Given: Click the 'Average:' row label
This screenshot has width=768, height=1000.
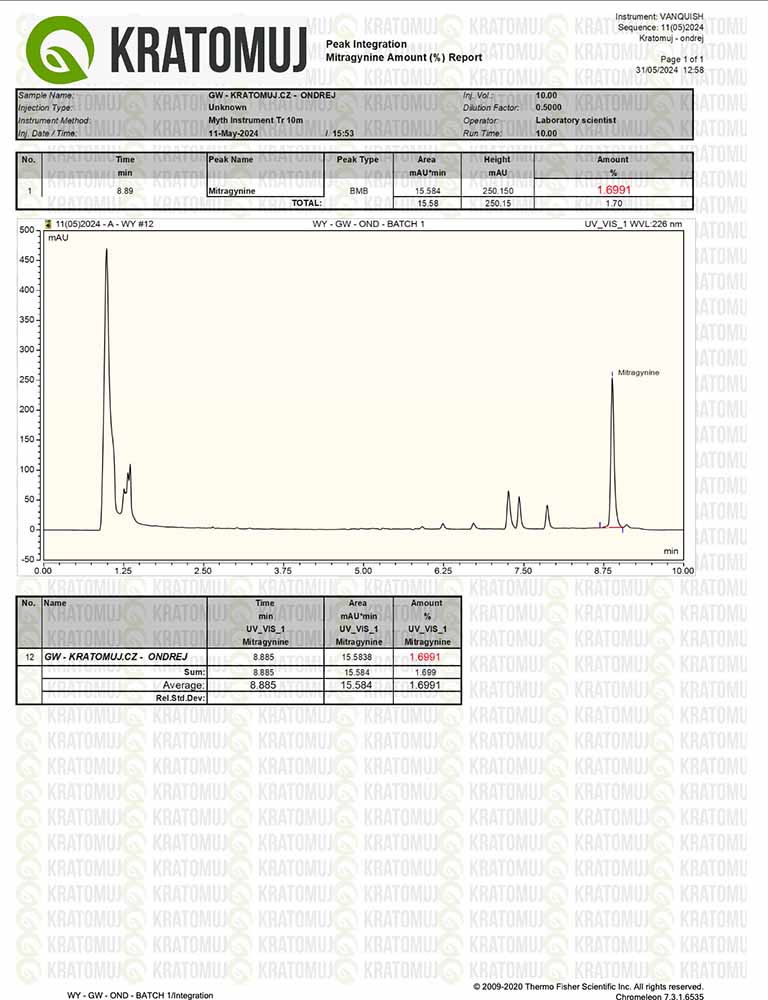Looking at the screenshot, I should pos(184,685).
